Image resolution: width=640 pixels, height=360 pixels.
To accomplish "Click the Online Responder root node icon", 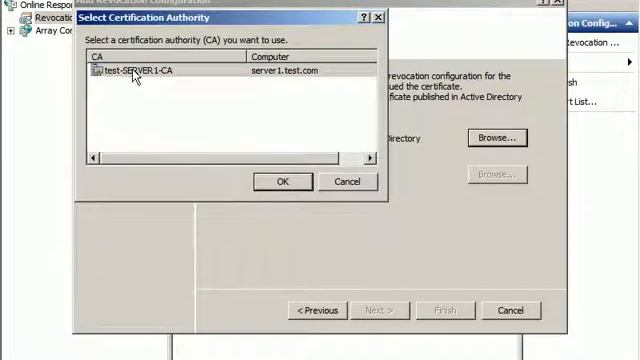I will [x=11, y=5].
